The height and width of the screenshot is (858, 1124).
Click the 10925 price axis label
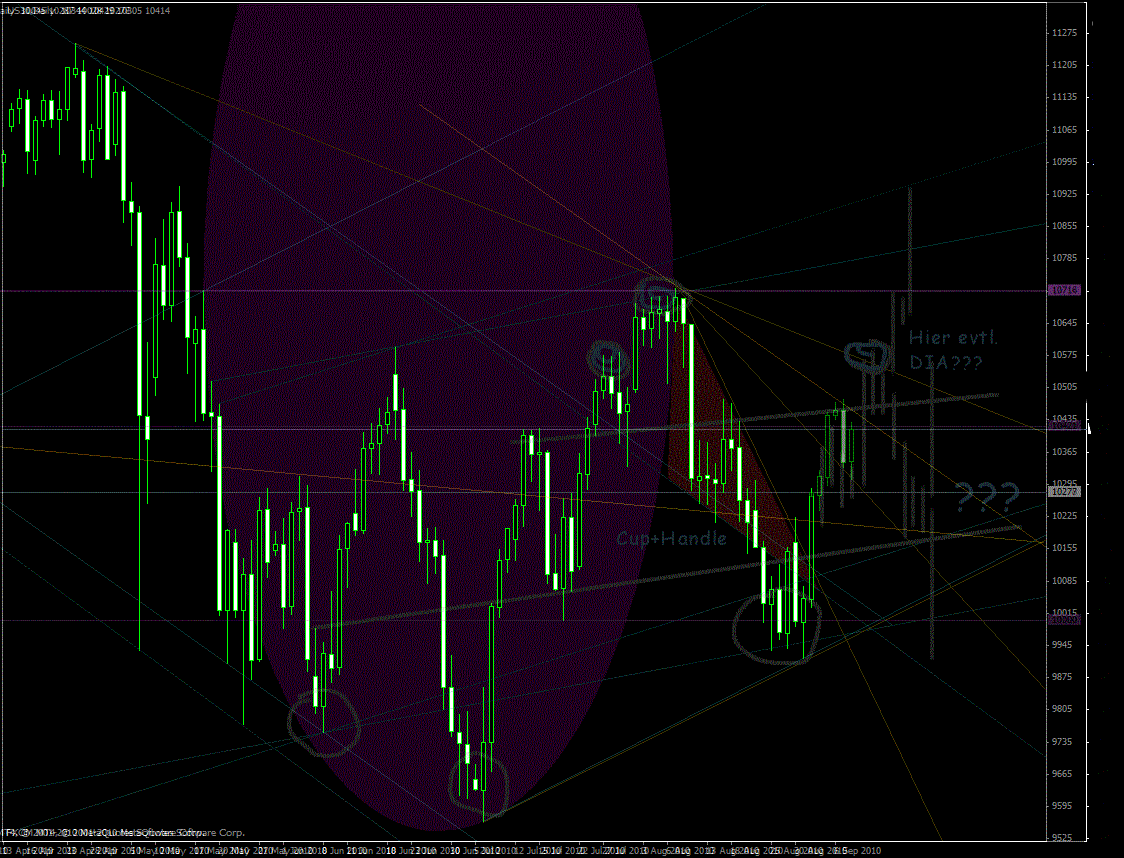point(1065,194)
